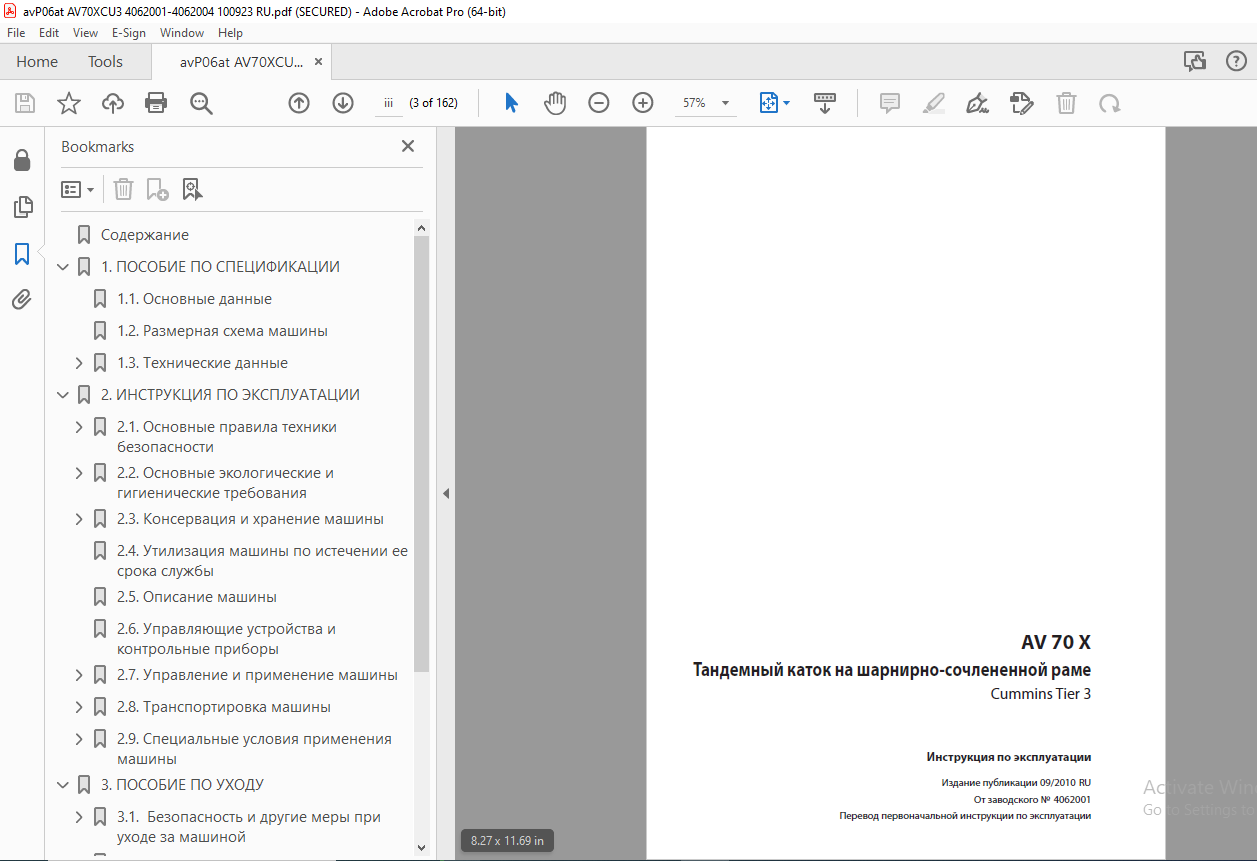
Task: Open the E-Sign menu
Action: tap(129, 33)
